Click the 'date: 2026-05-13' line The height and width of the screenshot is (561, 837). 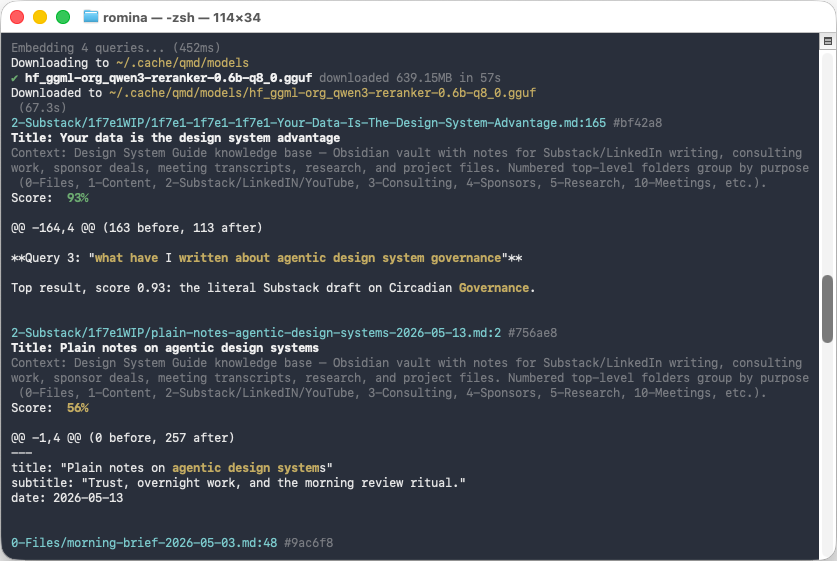[67, 497]
